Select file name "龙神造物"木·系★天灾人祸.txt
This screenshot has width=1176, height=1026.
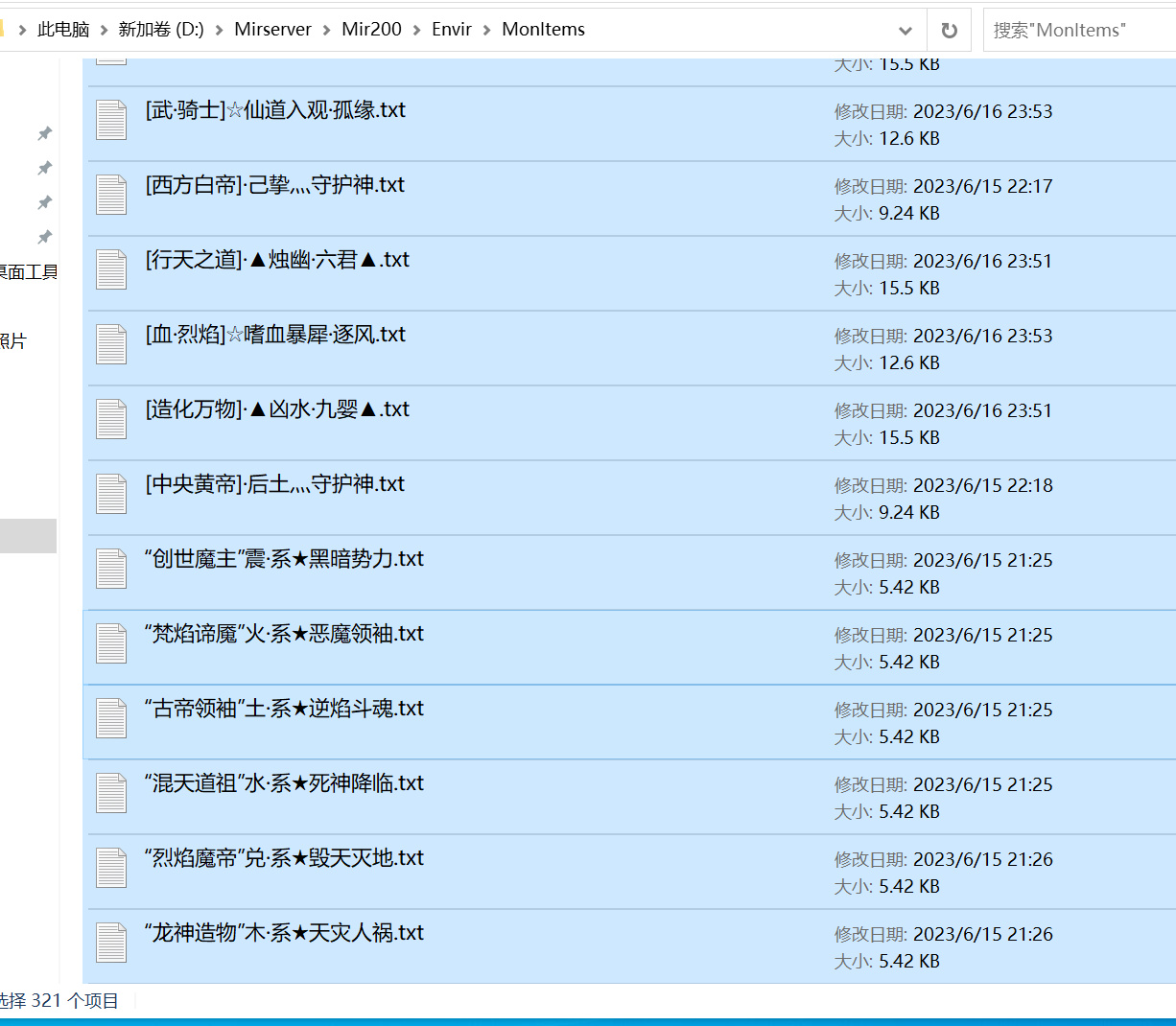(x=284, y=933)
